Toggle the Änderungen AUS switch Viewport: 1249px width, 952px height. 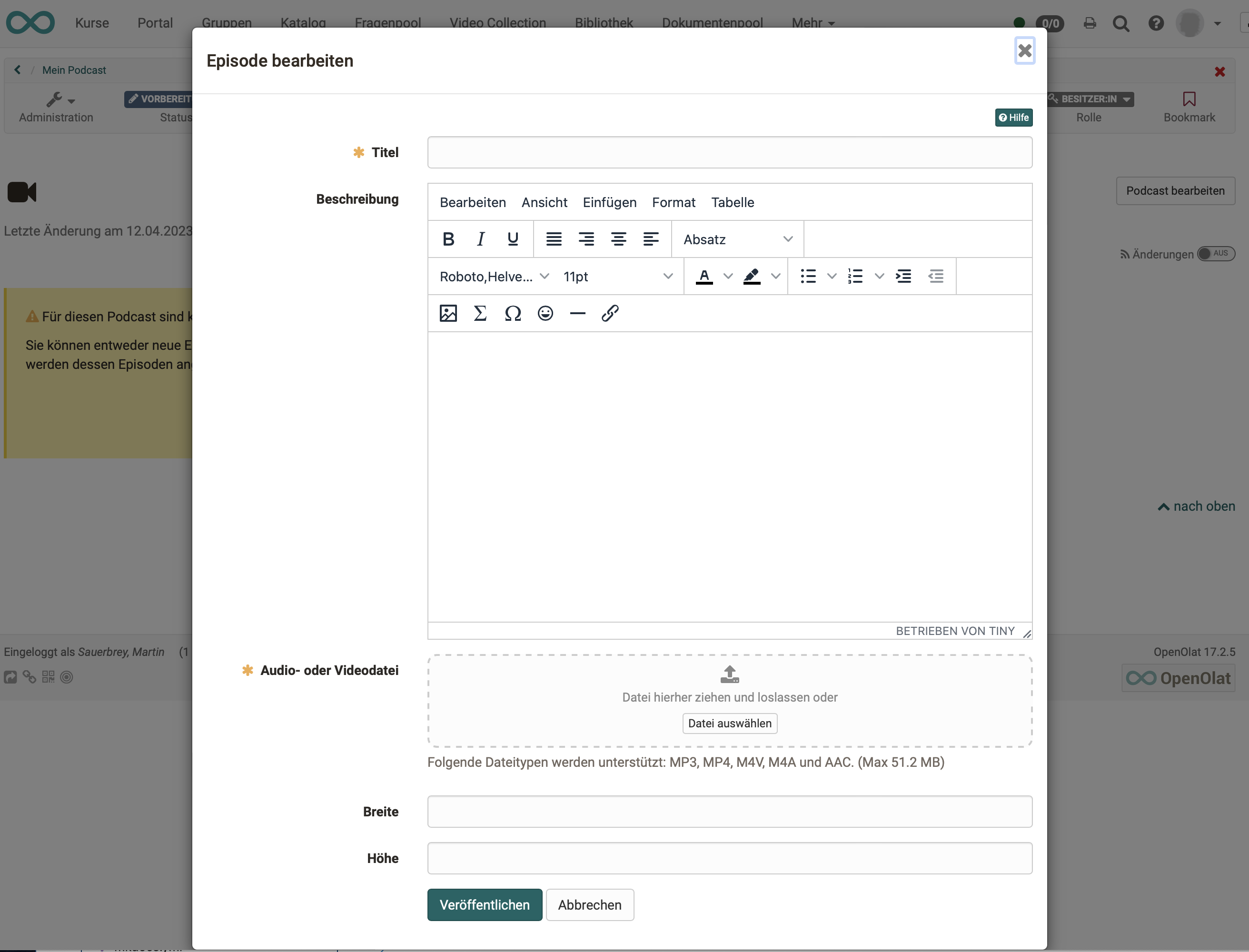coord(1216,253)
